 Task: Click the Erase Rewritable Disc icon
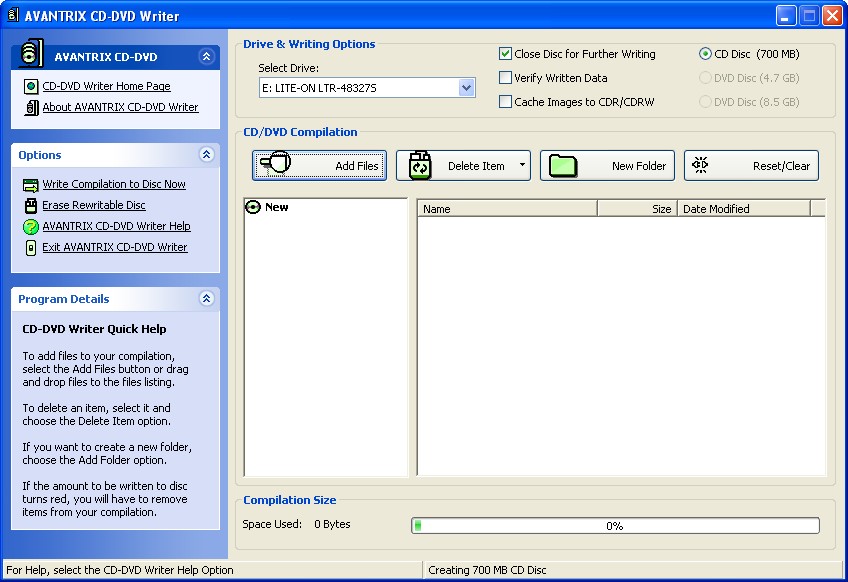[x=31, y=206]
